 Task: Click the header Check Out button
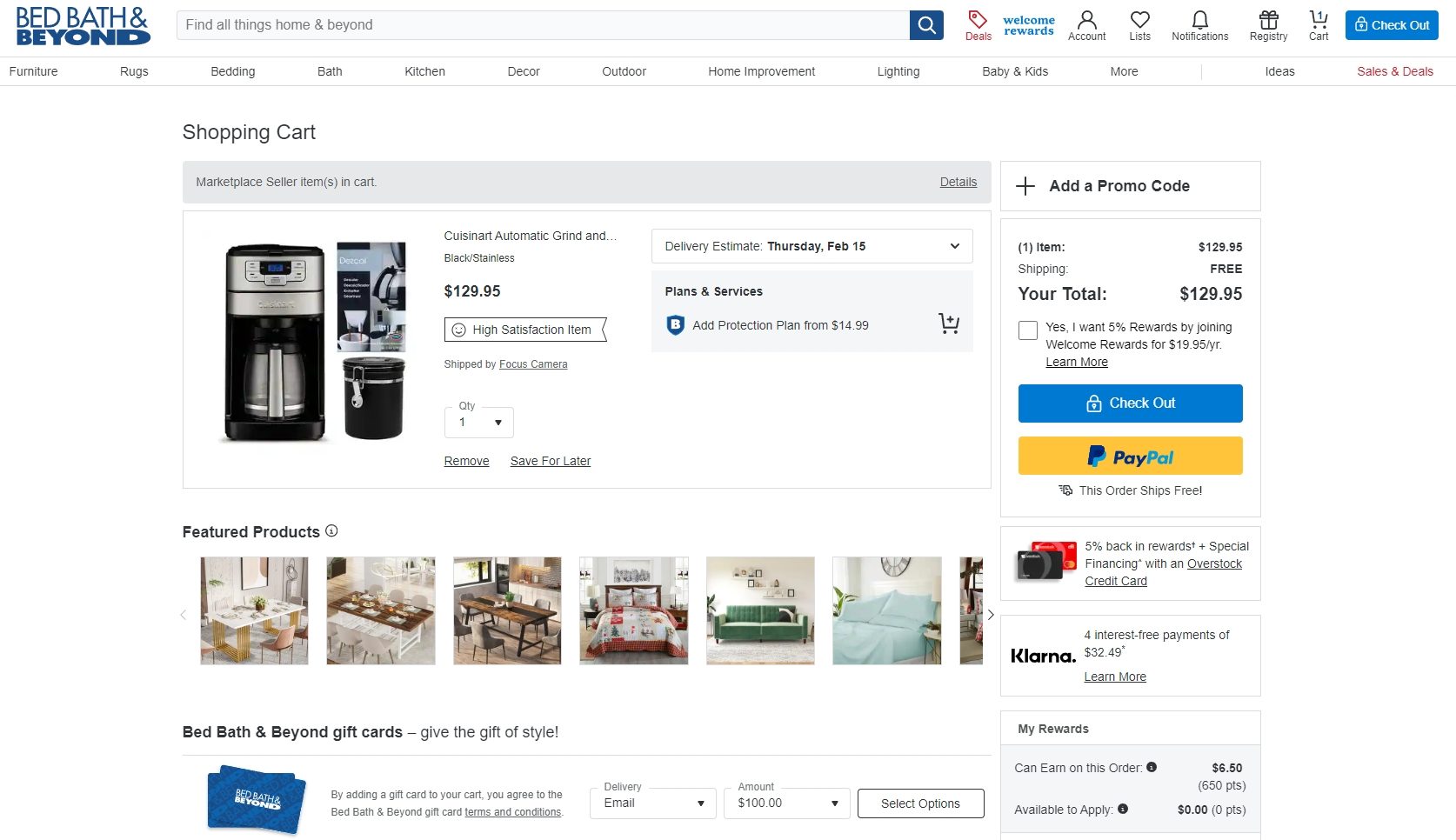pyautogui.click(x=1392, y=25)
